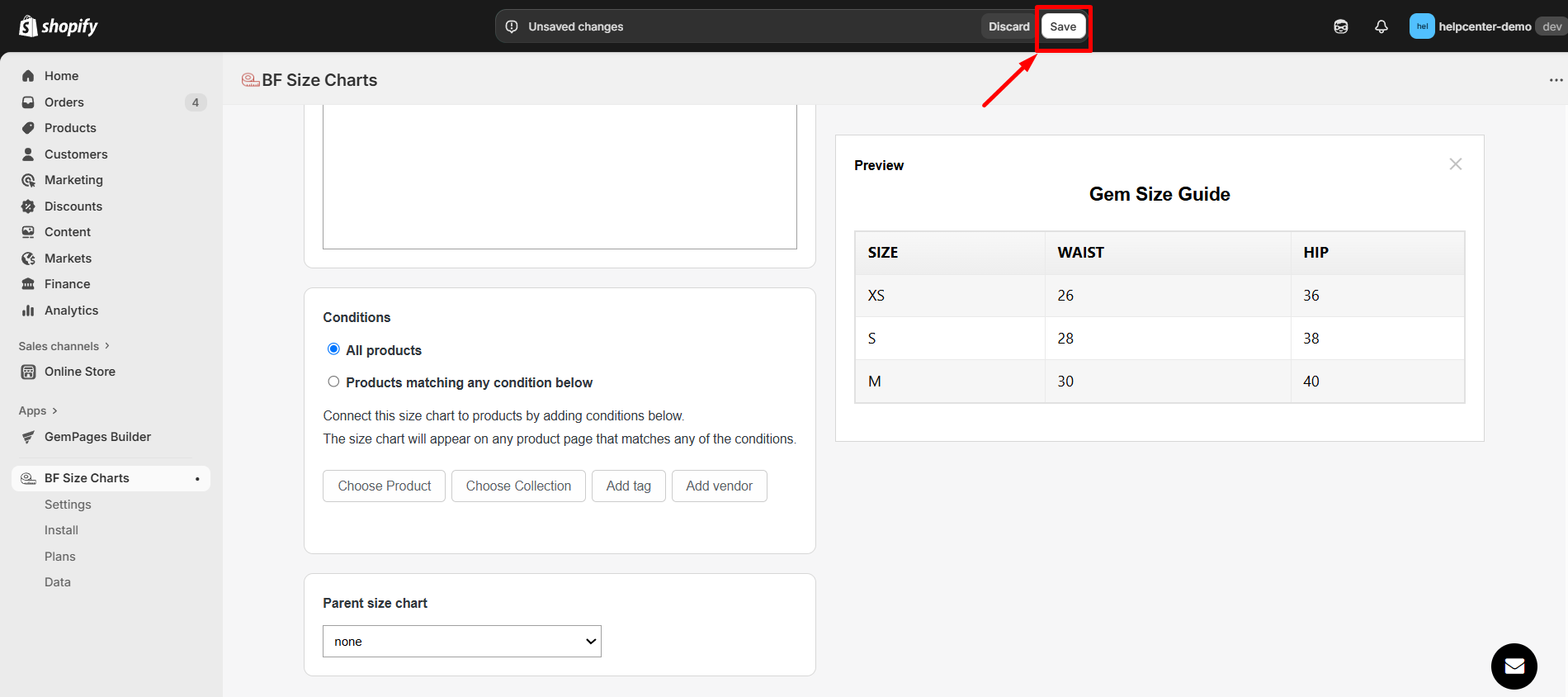Expand the Apps section chevron
The image size is (1568, 697).
click(54, 410)
